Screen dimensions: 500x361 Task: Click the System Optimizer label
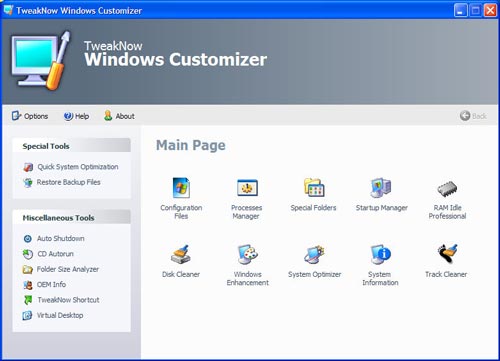[314, 274]
